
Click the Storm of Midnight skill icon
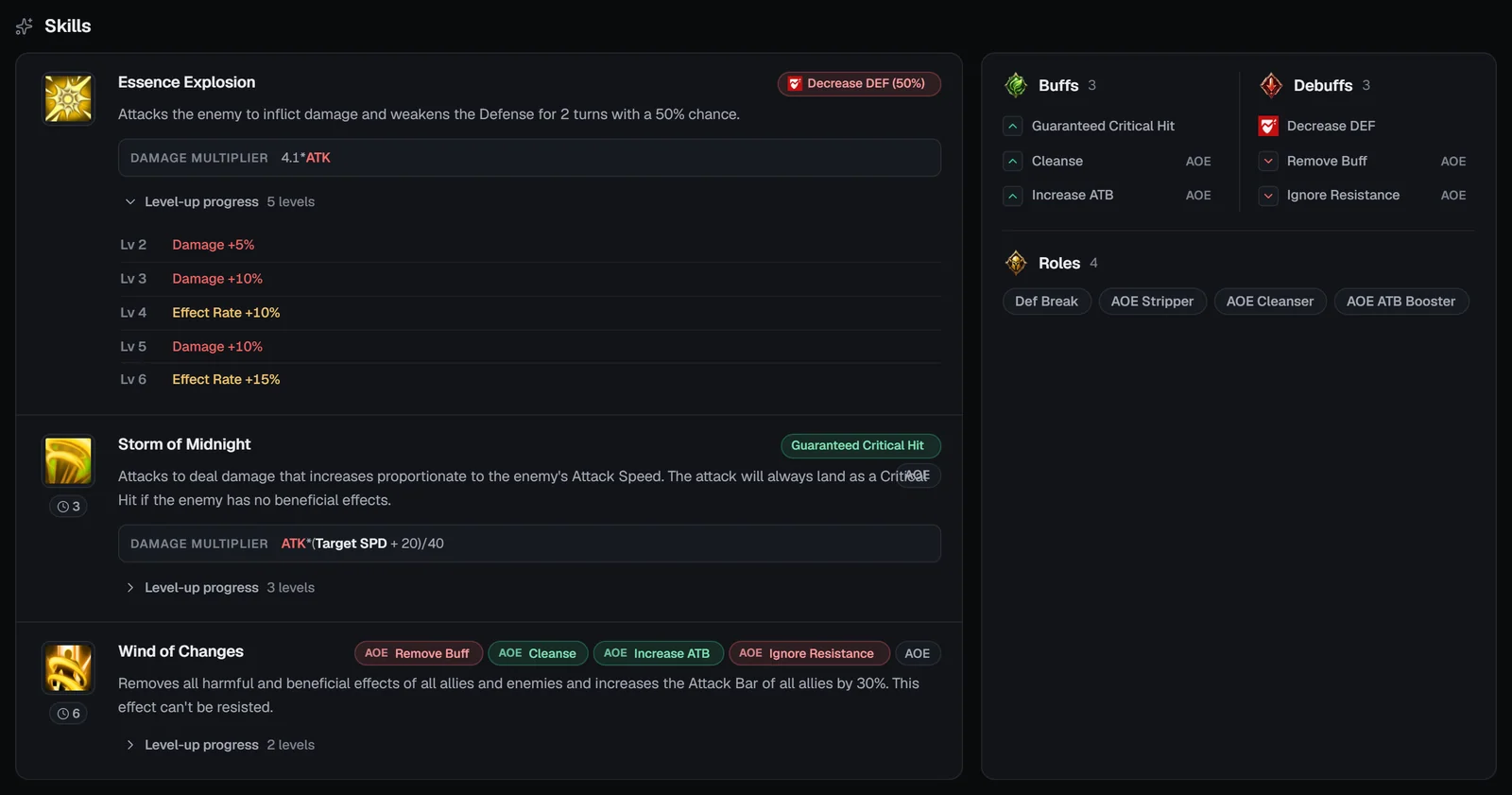68,460
